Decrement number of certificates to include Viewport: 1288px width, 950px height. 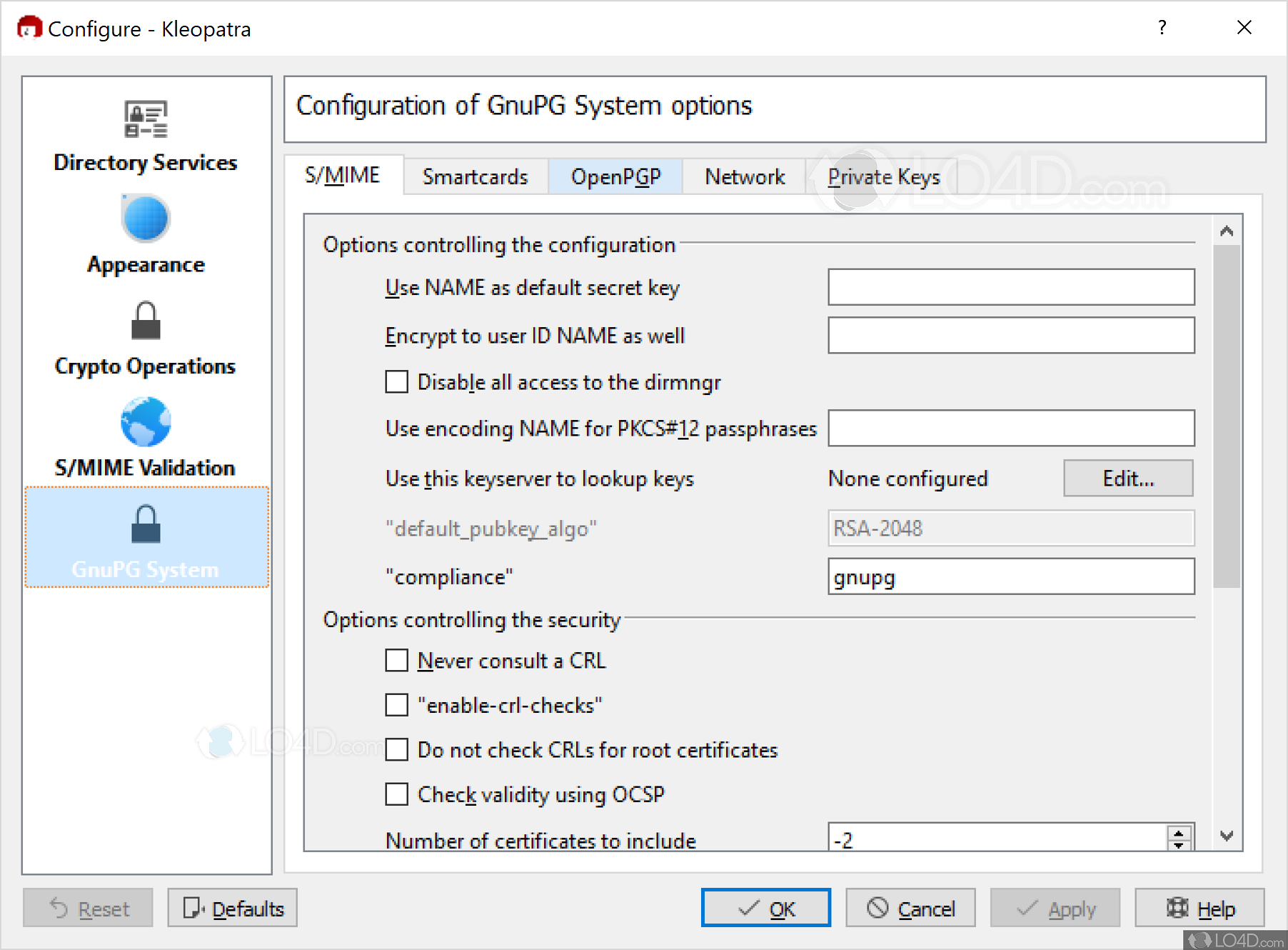(1179, 845)
